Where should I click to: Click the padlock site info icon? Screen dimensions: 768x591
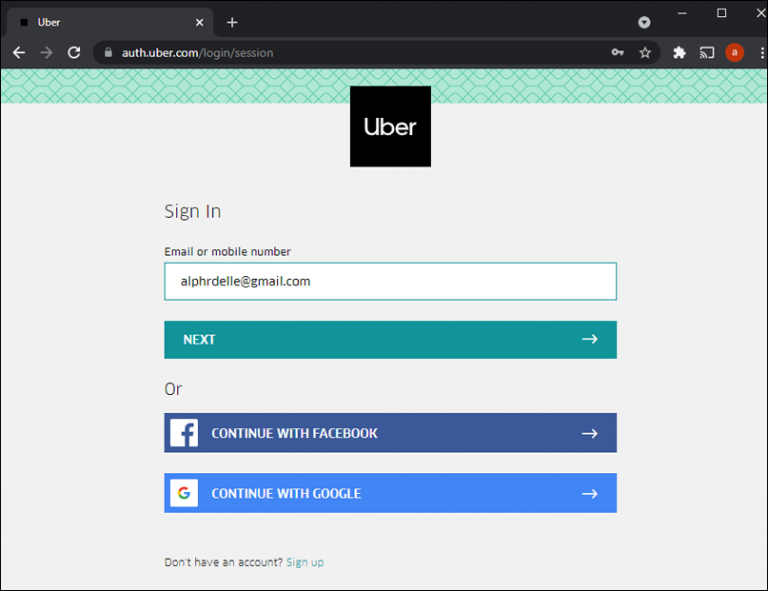pyautogui.click(x=108, y=52)
